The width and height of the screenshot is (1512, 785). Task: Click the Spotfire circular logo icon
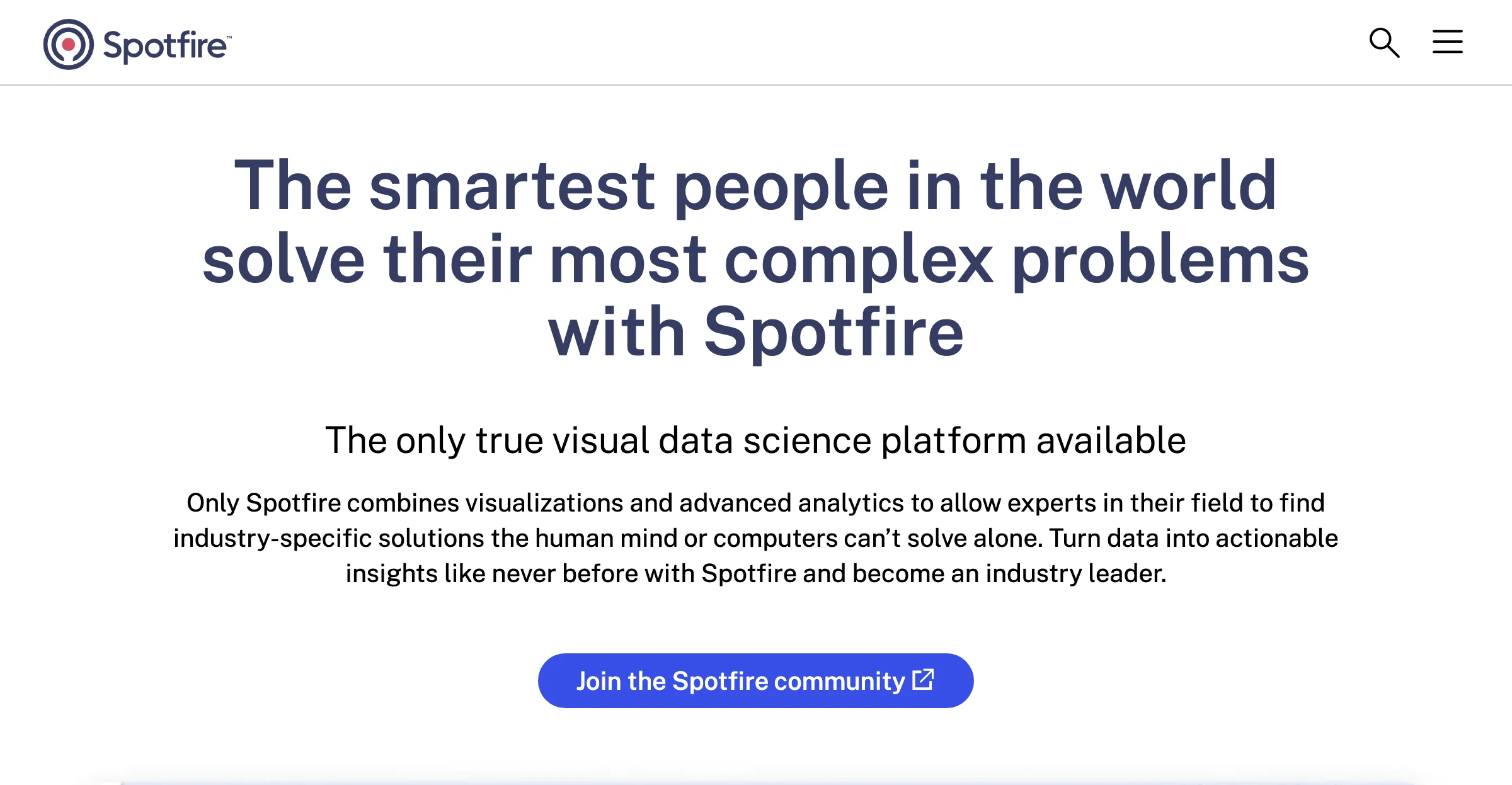tap(69, 44)
